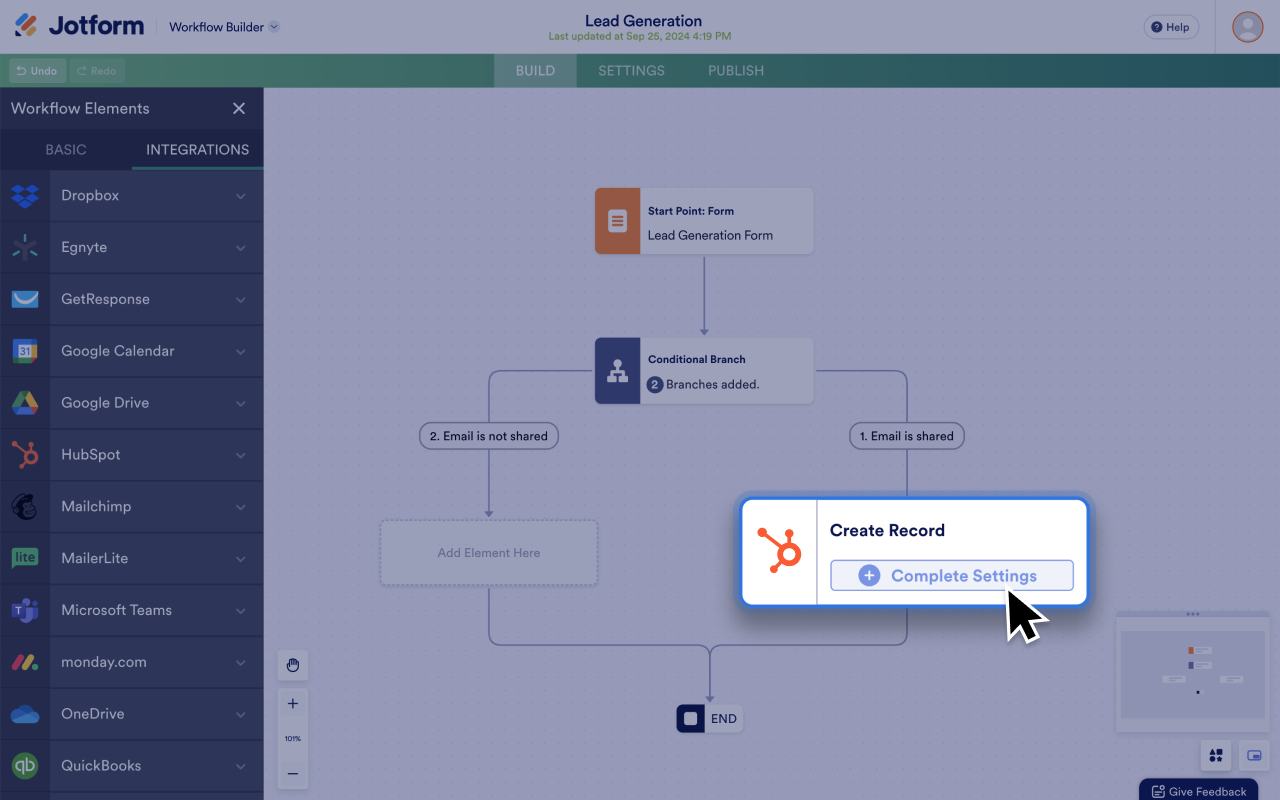
Task: Click the Egnyte icon
Action: [25, 247]
